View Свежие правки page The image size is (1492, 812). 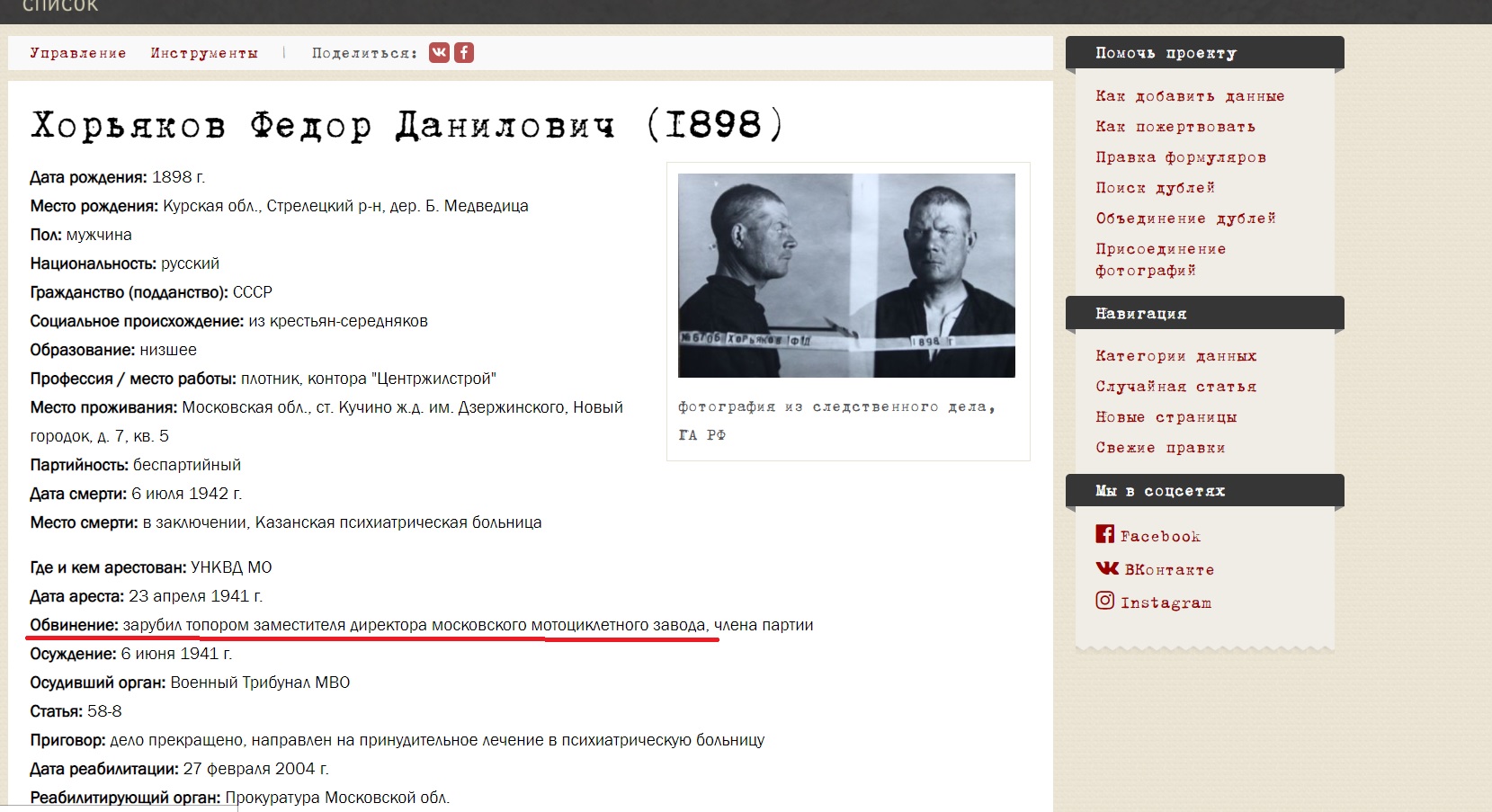pyautogui.click(x=1161, y=448)
